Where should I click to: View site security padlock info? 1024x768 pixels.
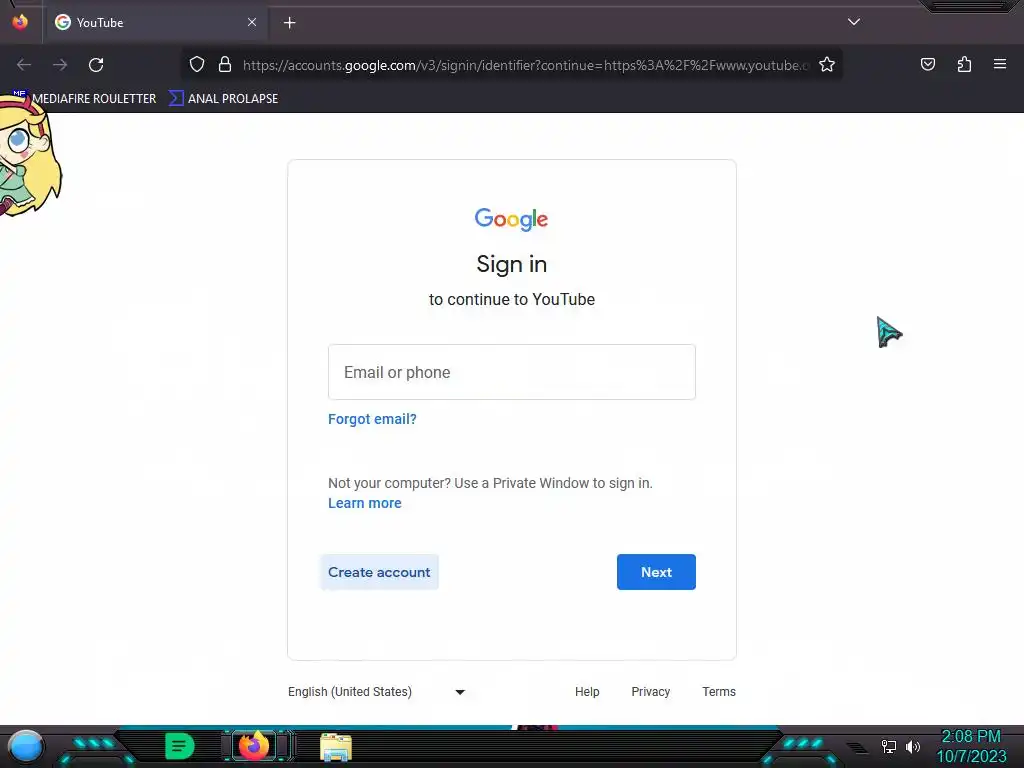(x=225, y=65)
